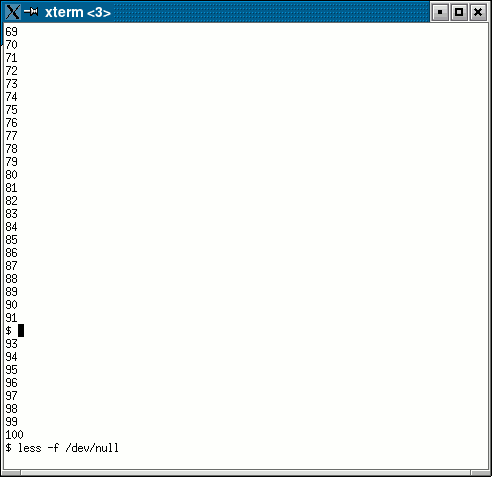
Task: Click the line showing 93
Action: point(11,344)
